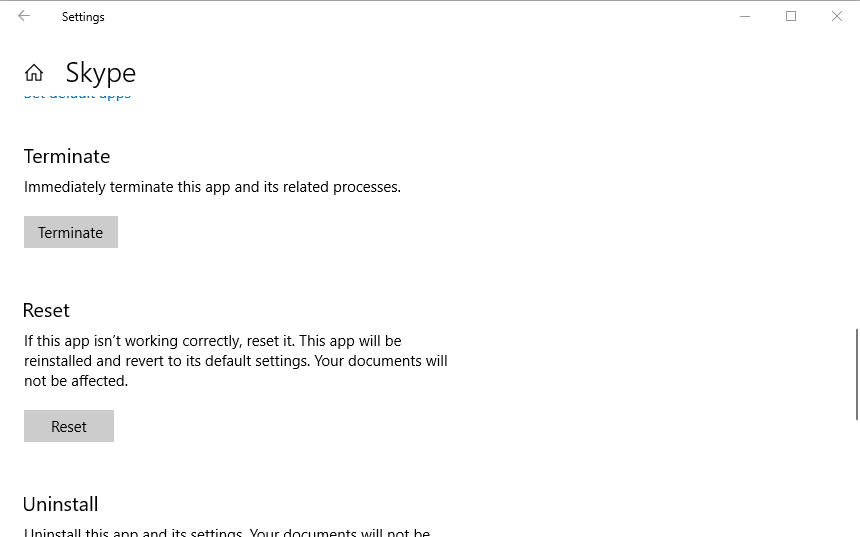
Task: Click the Reset button
Action: [69, 426]
